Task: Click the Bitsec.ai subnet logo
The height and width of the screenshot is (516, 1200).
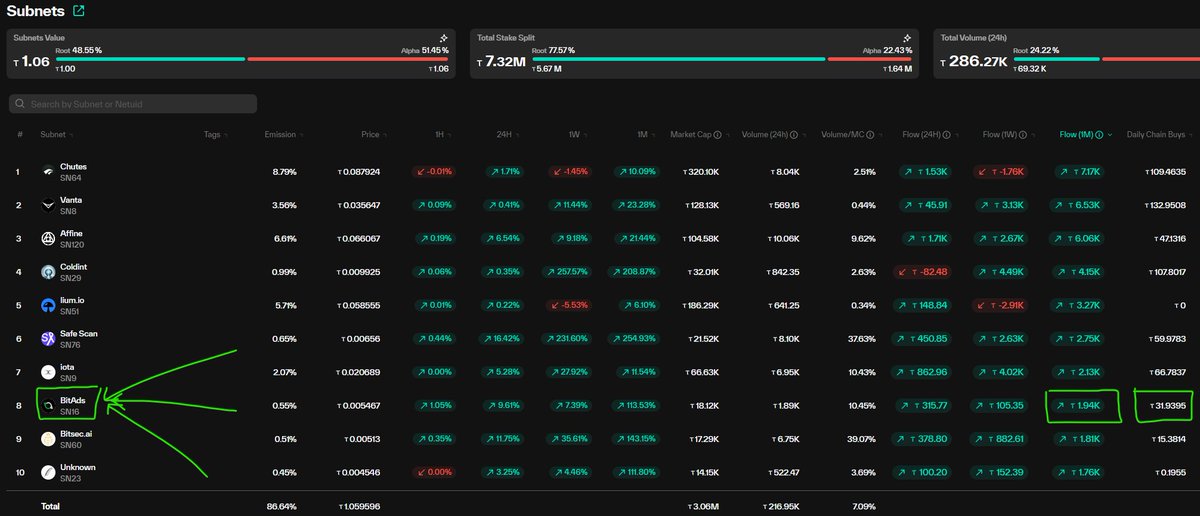Action: coord(48,439)
